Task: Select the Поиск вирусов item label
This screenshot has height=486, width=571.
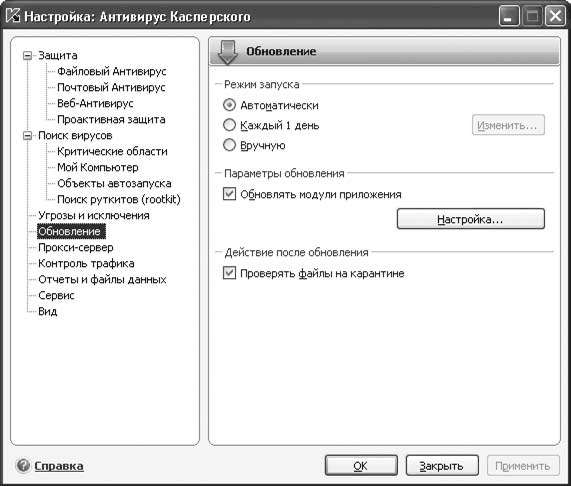Action: [75, 135]
